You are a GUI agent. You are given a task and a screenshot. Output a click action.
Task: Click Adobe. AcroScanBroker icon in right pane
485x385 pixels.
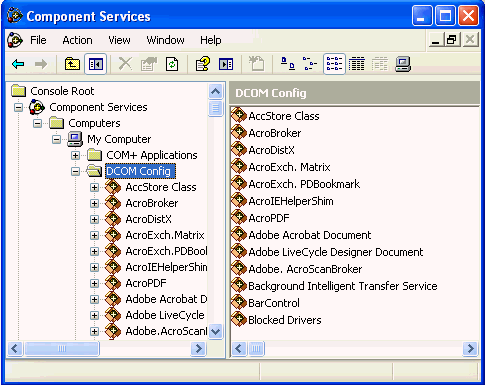239,268
